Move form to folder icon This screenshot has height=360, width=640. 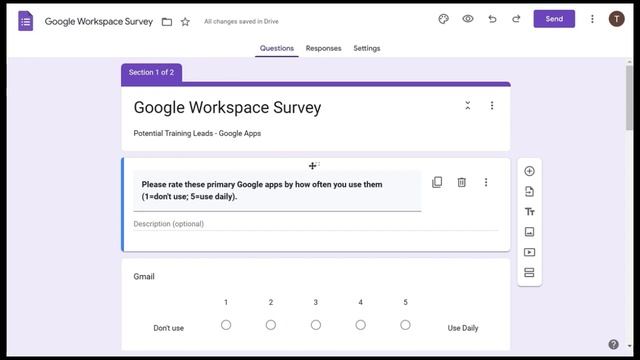coord(167,22)
